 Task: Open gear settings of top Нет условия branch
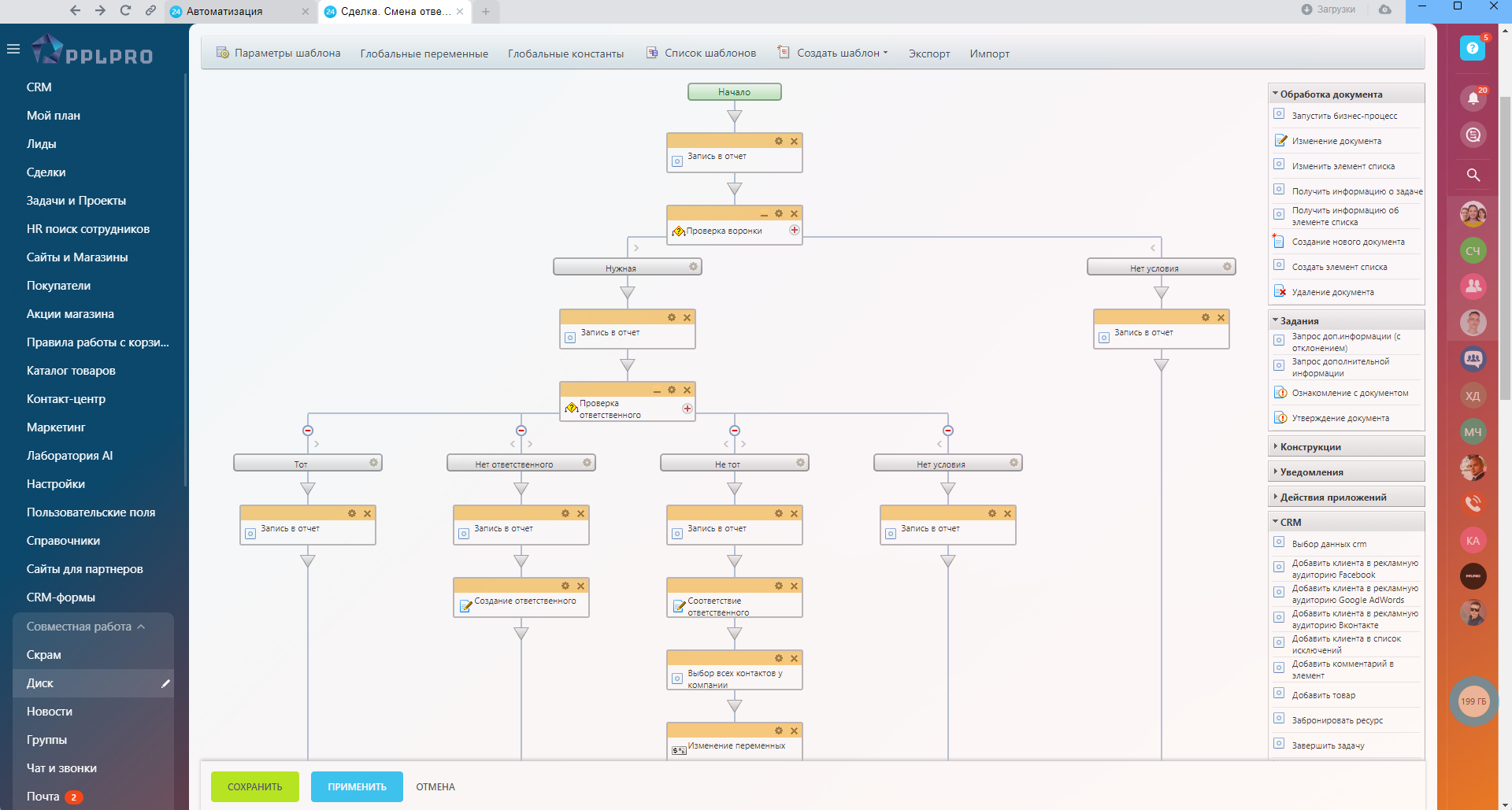1227,267
